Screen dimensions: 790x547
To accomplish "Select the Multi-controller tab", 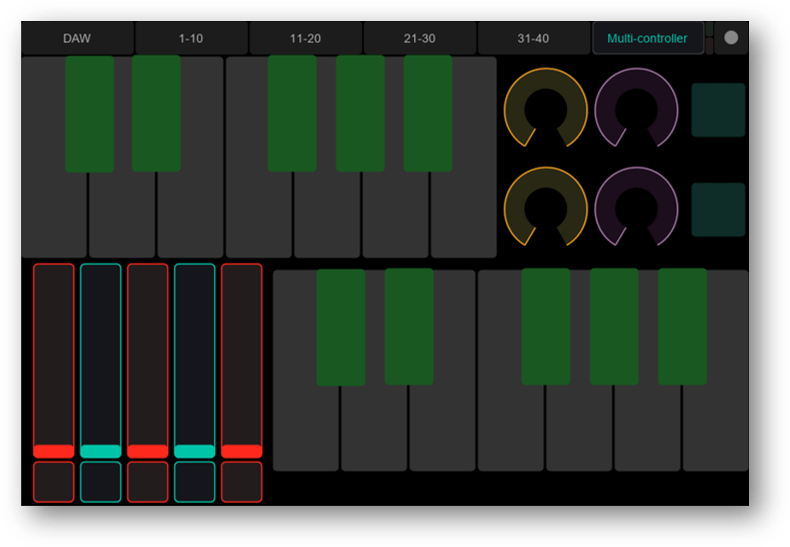I will (x=647, y=38).
